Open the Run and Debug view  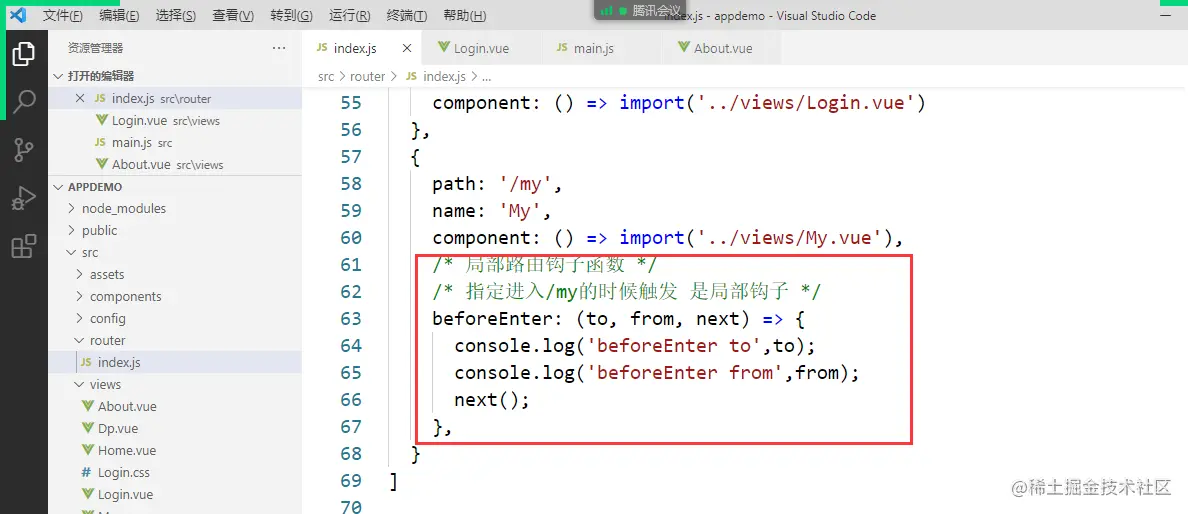coord(23,199)
